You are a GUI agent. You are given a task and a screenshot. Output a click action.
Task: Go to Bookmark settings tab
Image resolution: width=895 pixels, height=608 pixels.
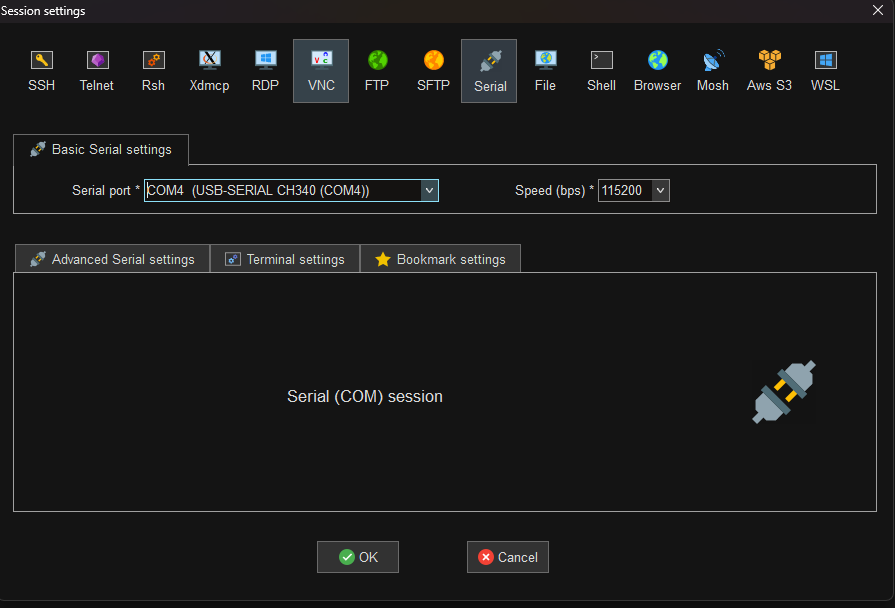(440, 259)
